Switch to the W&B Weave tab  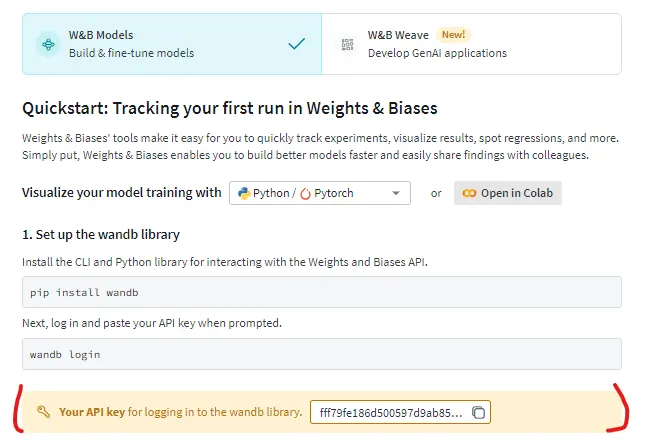coord(470,44)
